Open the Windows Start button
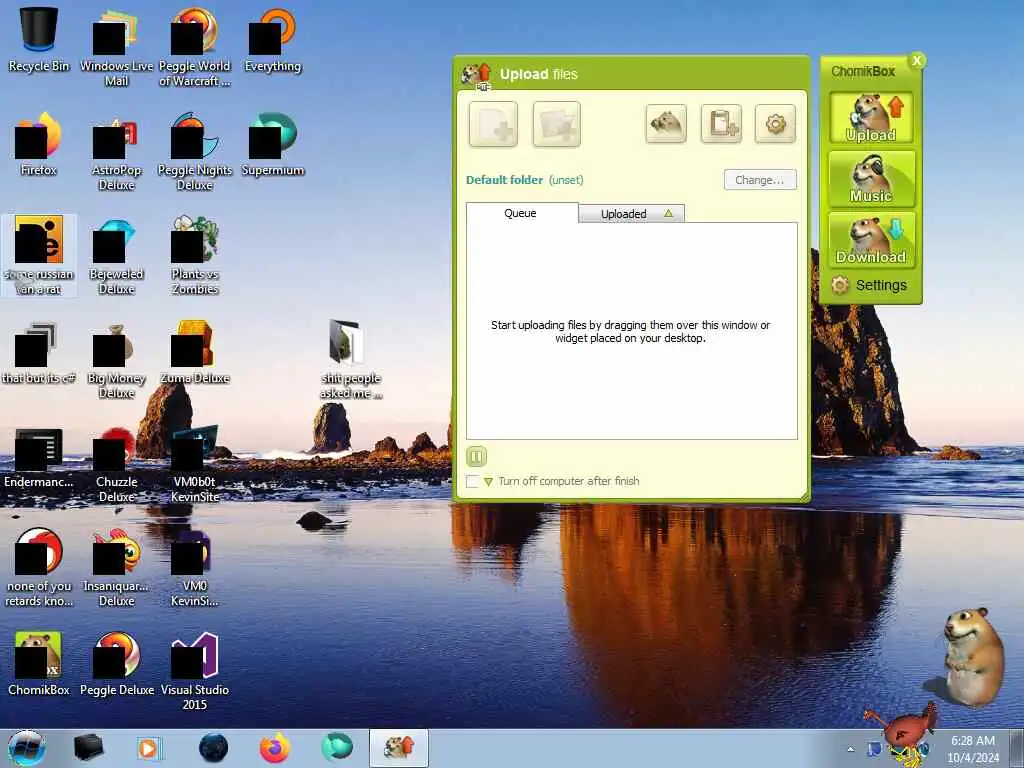 [x=27, y=748]
